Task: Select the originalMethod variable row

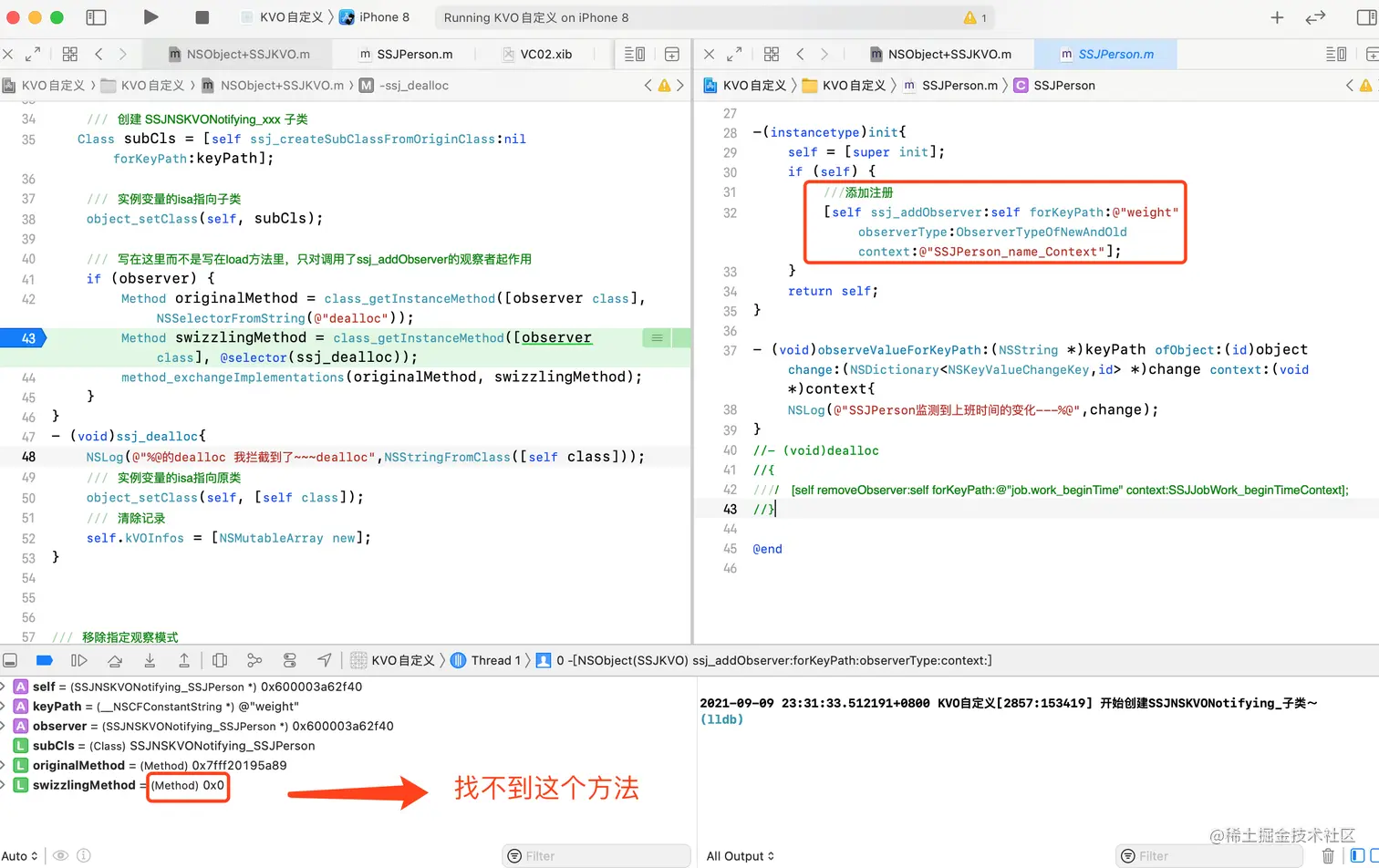Action: point(150,766)
